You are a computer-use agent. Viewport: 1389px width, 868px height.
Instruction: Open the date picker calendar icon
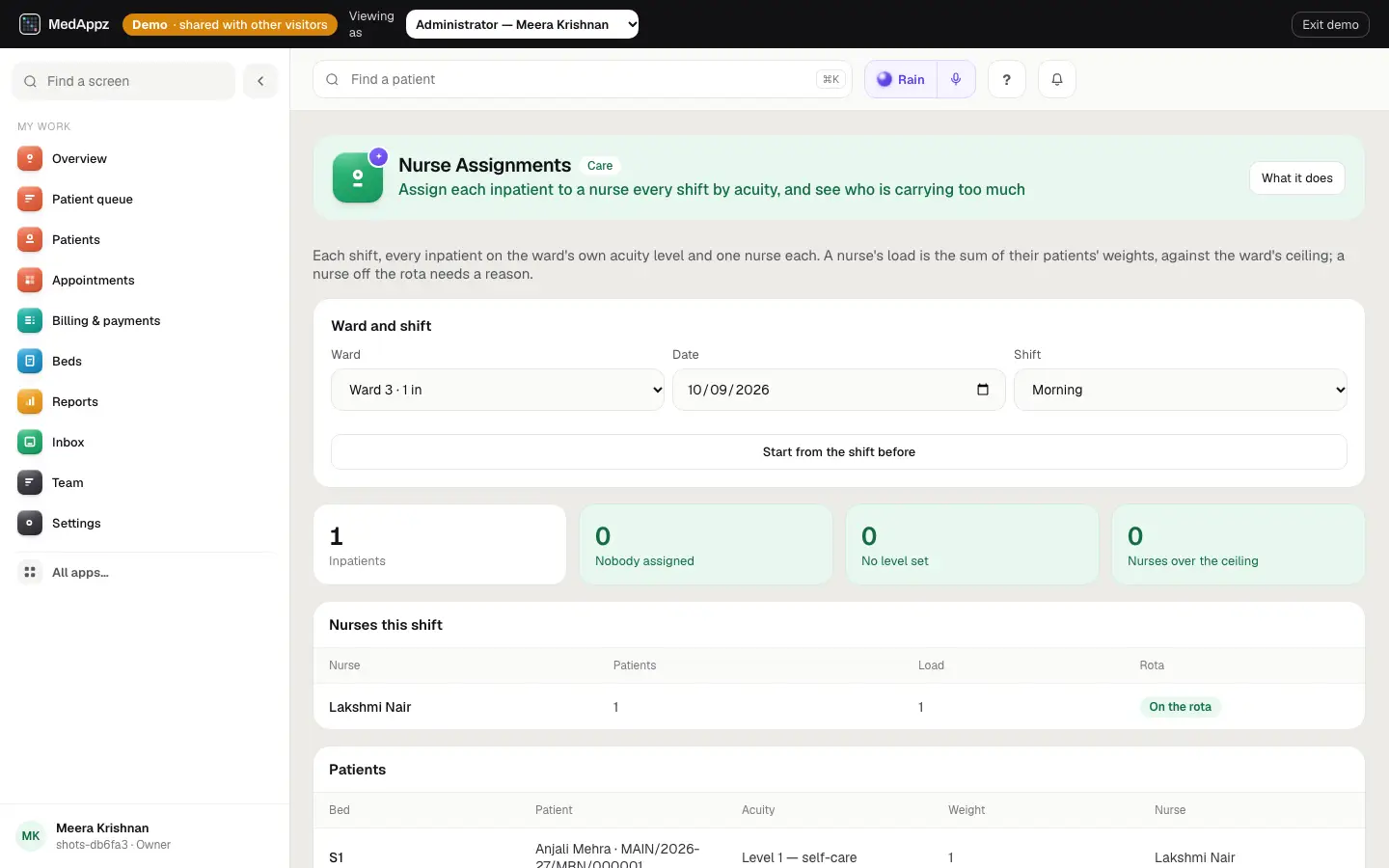point(983,390)
